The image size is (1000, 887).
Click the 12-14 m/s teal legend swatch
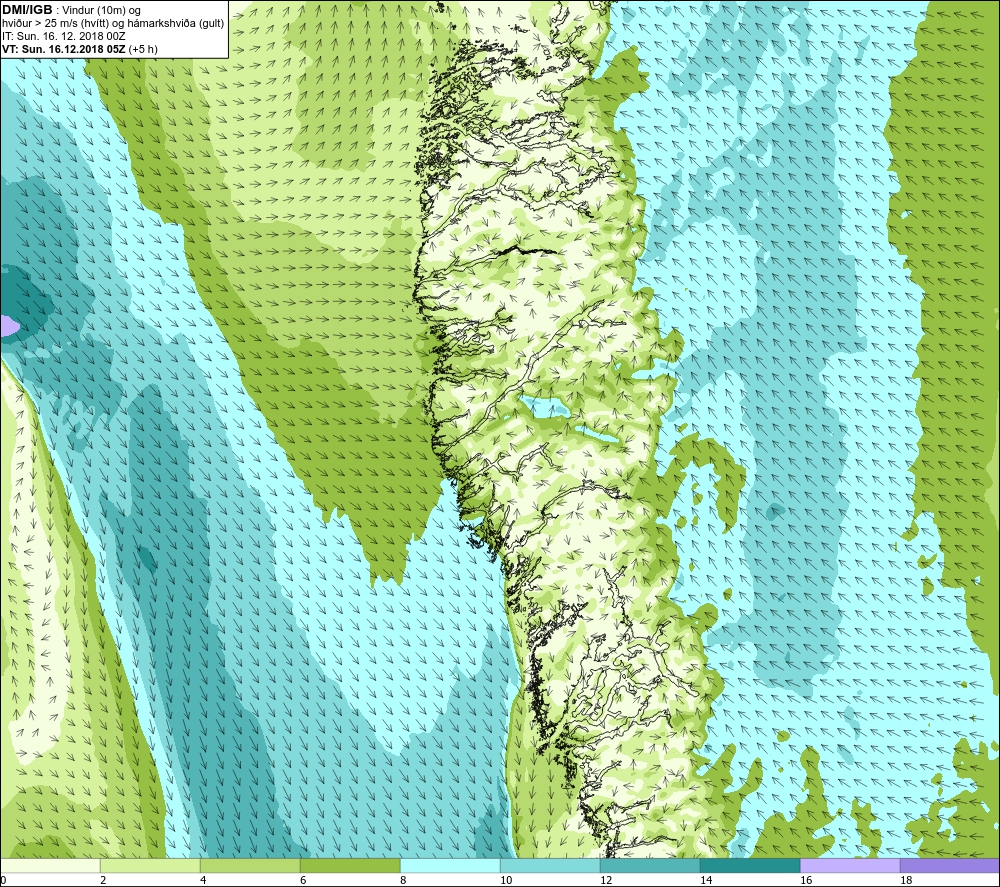click(x=650, y=865)
